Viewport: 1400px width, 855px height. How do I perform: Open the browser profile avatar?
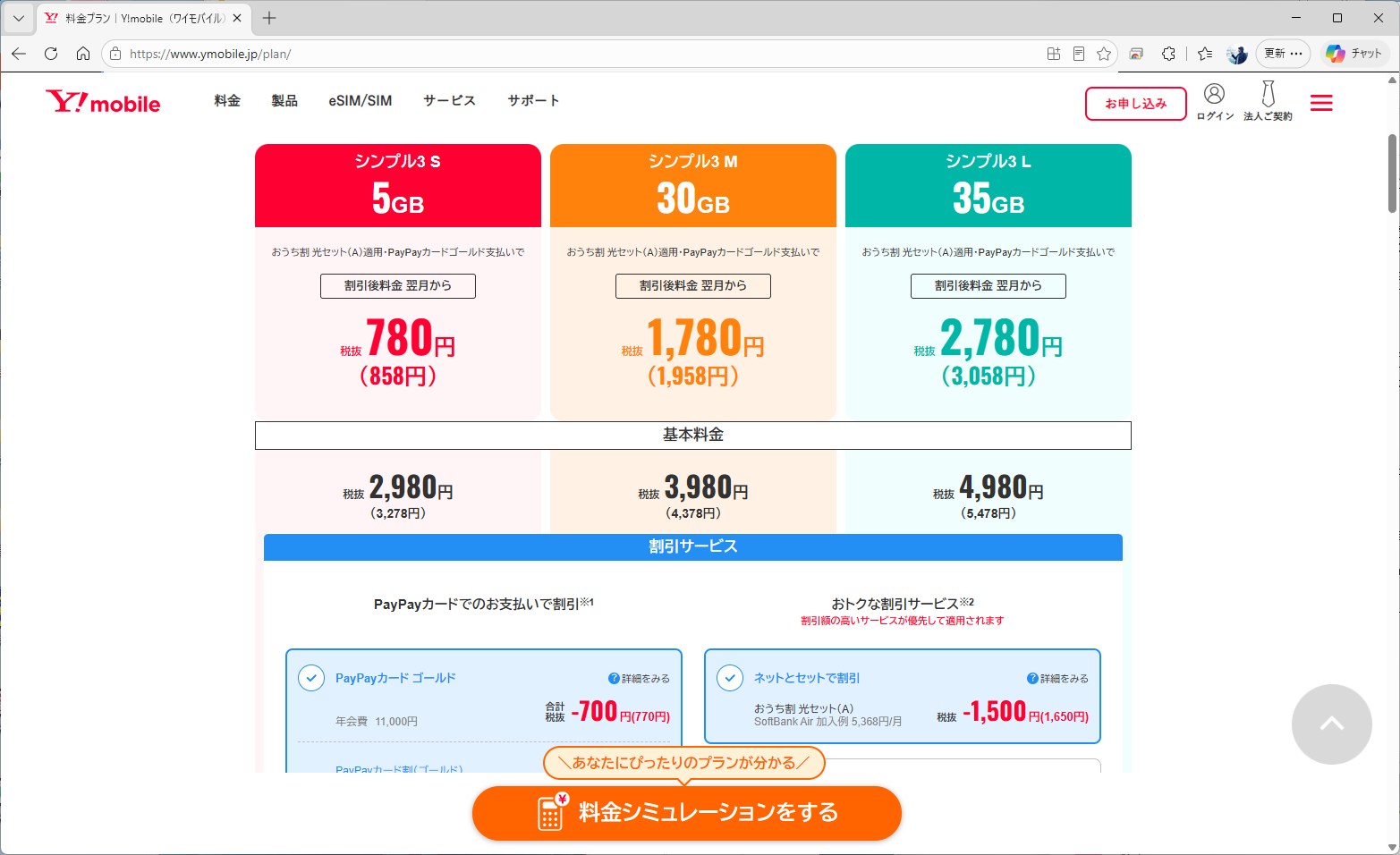[x=1237, y=54]
